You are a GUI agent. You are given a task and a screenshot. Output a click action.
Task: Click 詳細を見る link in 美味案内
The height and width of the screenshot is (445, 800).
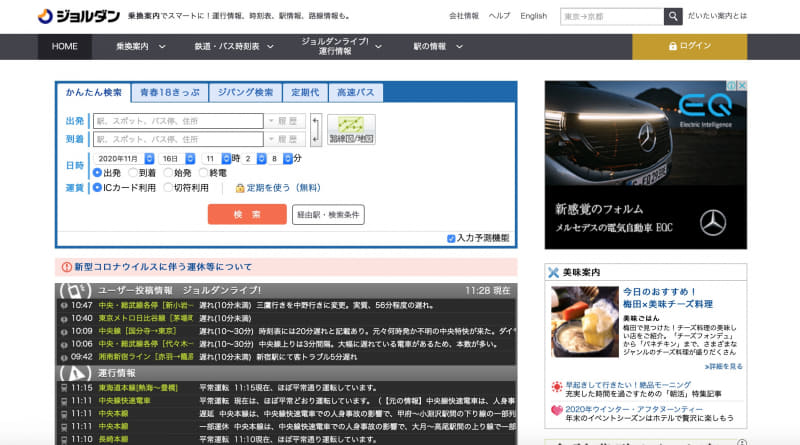click(x=724, y=366)
